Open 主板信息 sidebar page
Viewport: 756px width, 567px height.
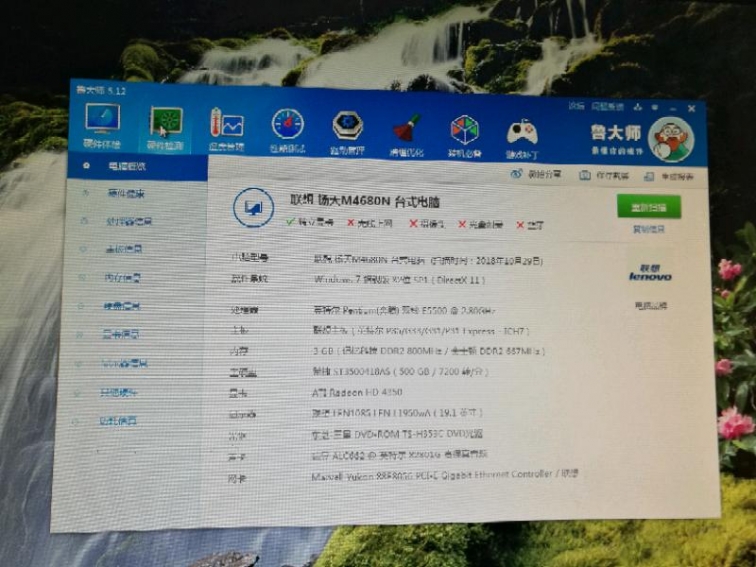pyautogui.click(x=123, y=249)
